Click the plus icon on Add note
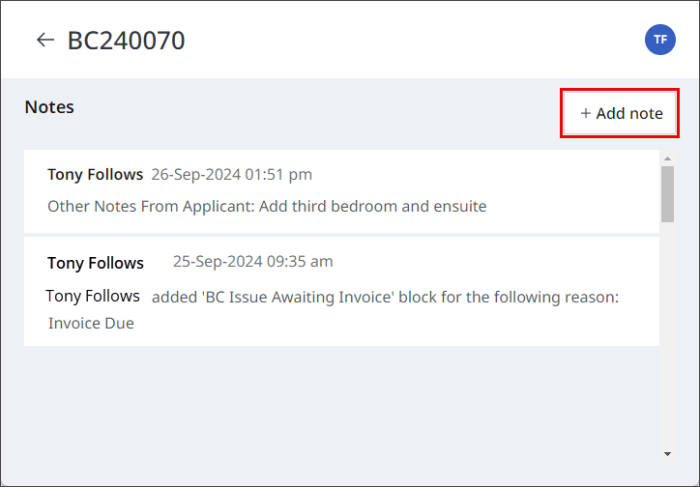The height and width of the screenshot is (487, 700). click(x=586, y=114)
